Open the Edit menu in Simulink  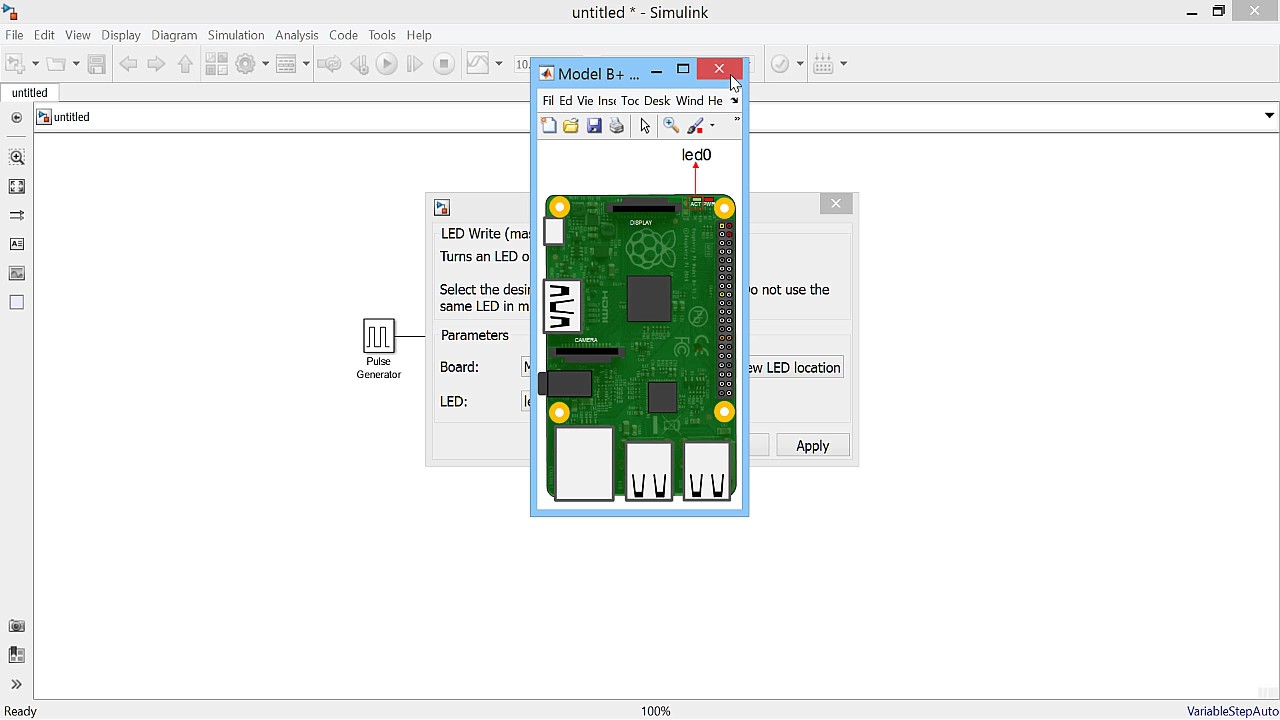click(x=44, y=35)
